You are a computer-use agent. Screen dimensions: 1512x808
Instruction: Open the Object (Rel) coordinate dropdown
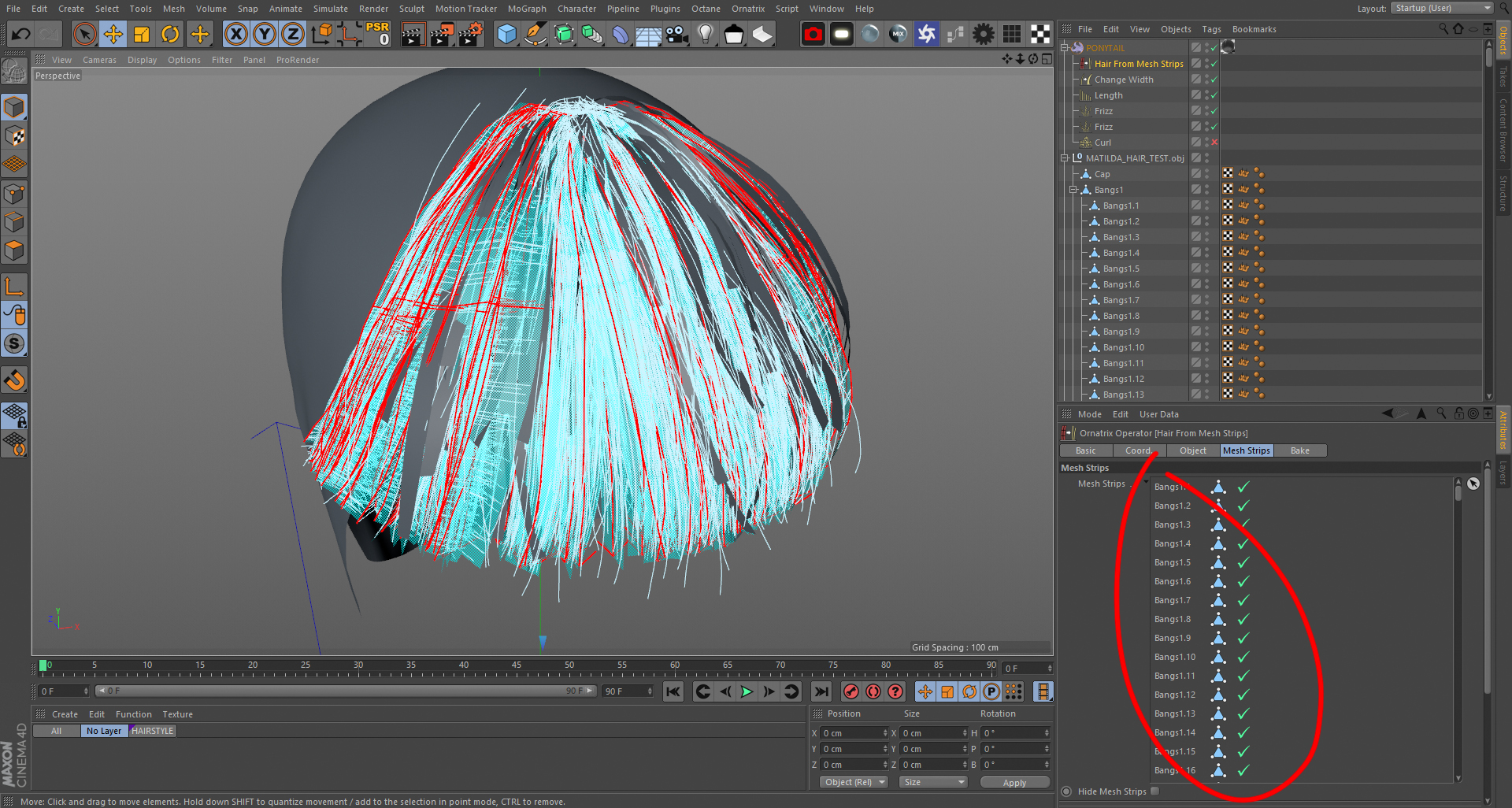(854, 782)
